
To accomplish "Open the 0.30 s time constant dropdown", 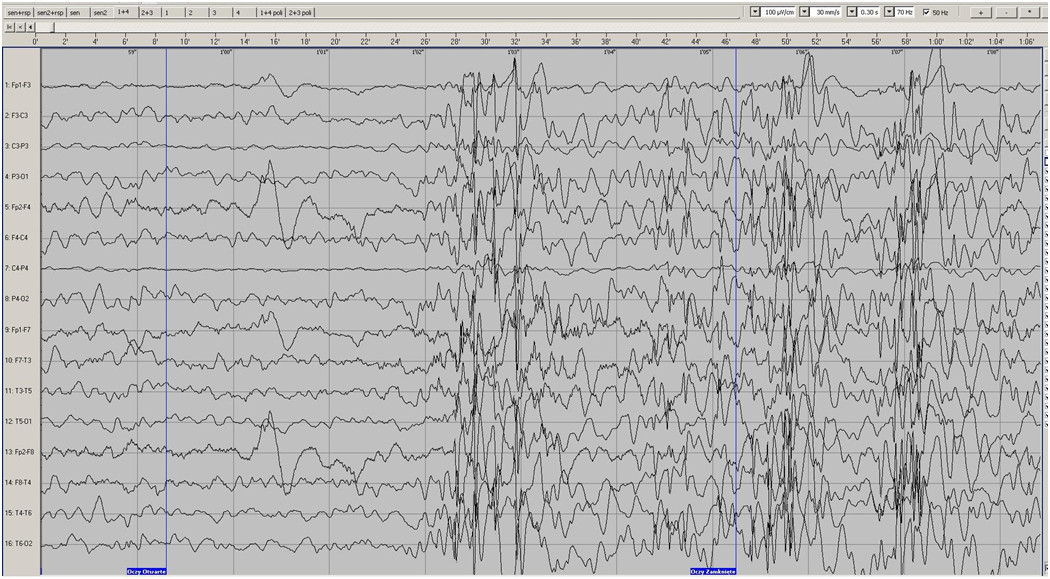I will point(852,12).
